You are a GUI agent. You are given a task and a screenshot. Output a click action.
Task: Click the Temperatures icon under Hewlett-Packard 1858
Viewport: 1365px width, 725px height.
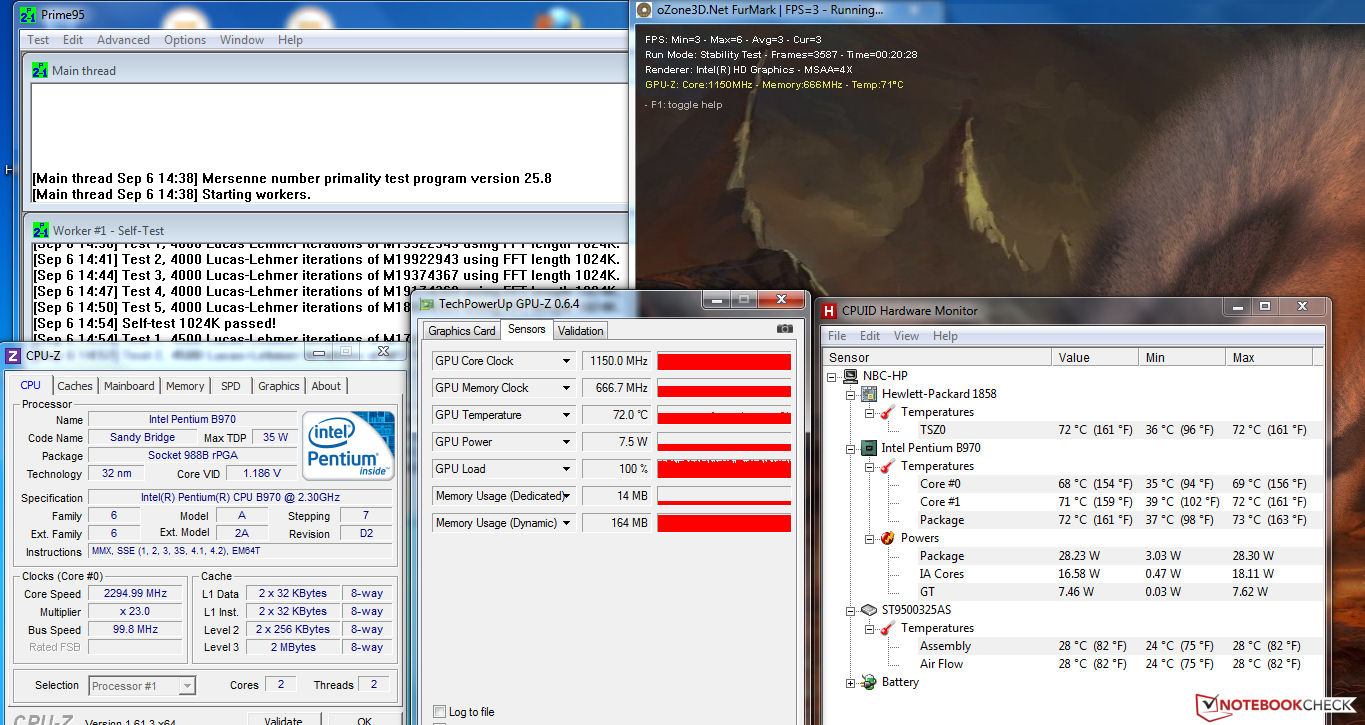pyautogui.click(x=887, y=412)
